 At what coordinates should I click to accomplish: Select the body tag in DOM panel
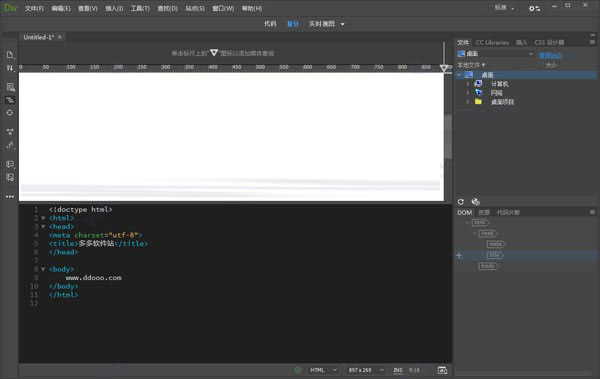click(488, 266)
